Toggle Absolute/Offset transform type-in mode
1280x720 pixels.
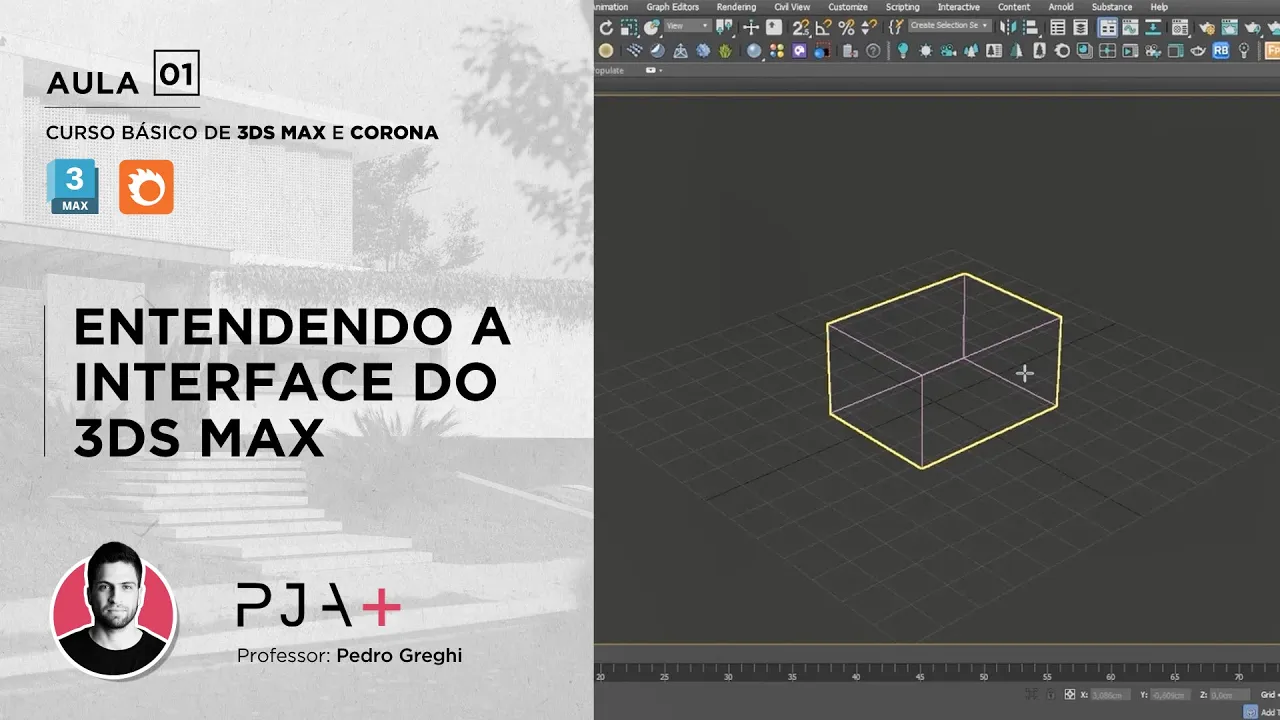coord(1069,694)
